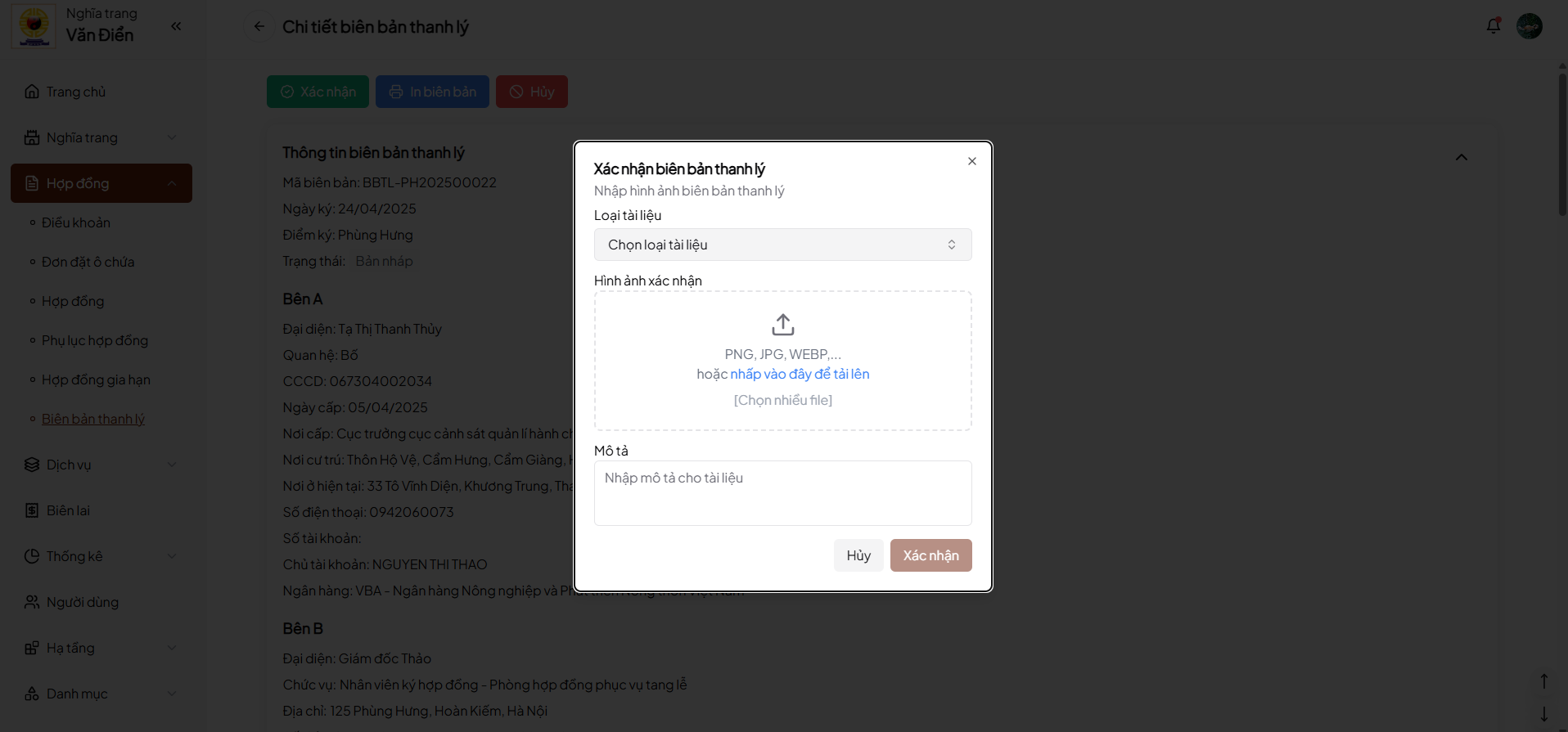Click the Xác nhận button in the dialog
1568x732 pixels.
click(930, 555)
